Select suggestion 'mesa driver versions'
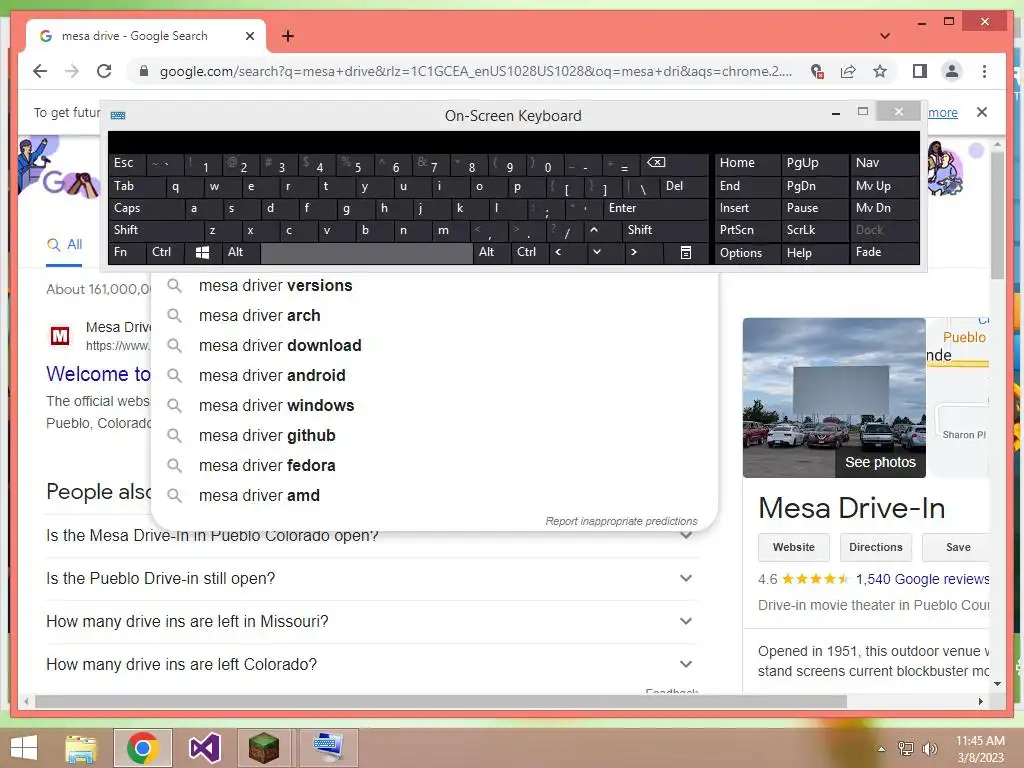The width and height of the screenshot is (1024, 768). (x=434, y=285)
